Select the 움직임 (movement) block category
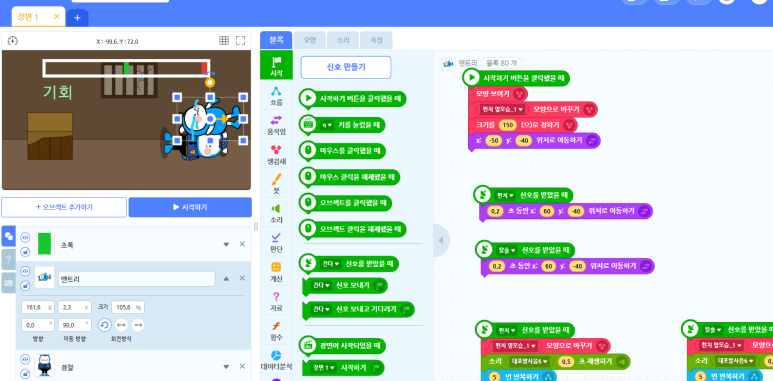Image resolution: width=773 pixels, height=381 pixels. coord(276,126)
